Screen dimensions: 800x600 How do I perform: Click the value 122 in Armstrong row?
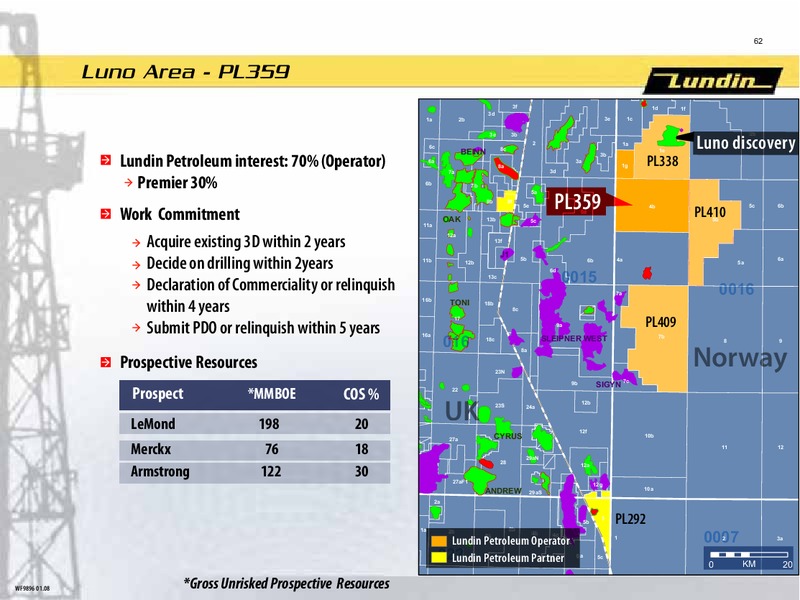(x=271, y=471)
